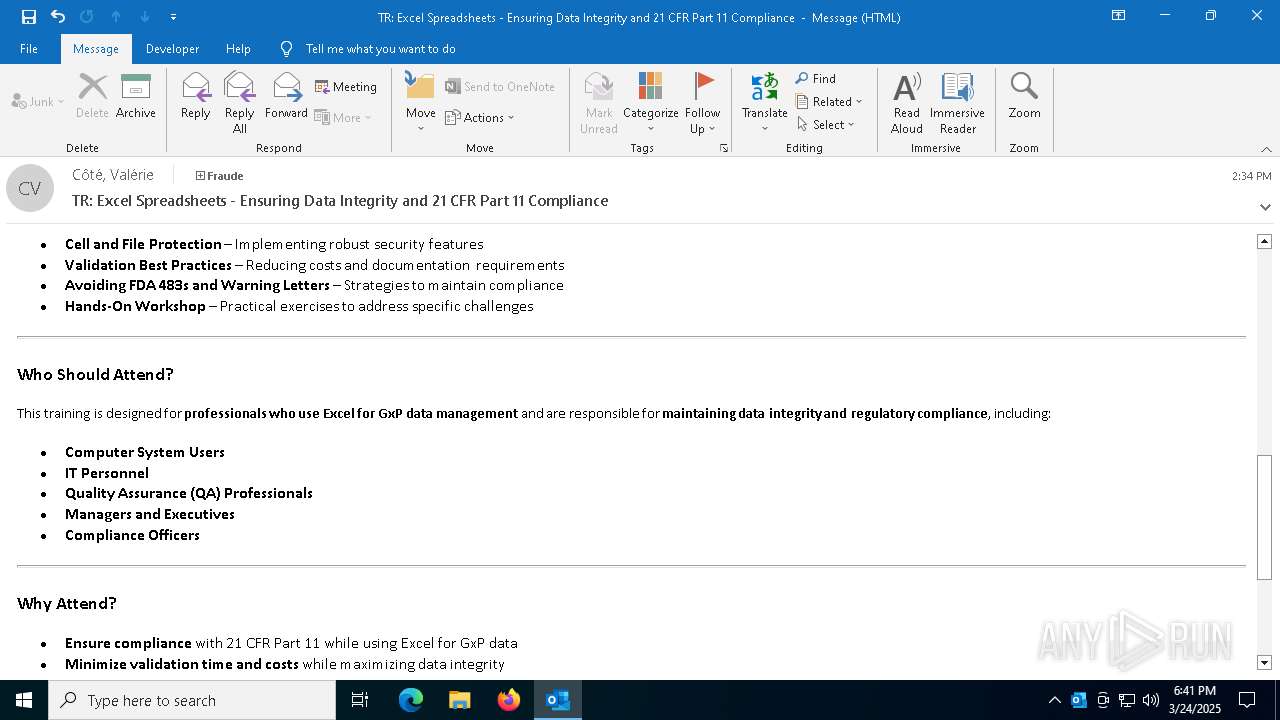Click the sender name Côté, Valérie
This screenshot has height=720, width=1280.
click(113, 175)
